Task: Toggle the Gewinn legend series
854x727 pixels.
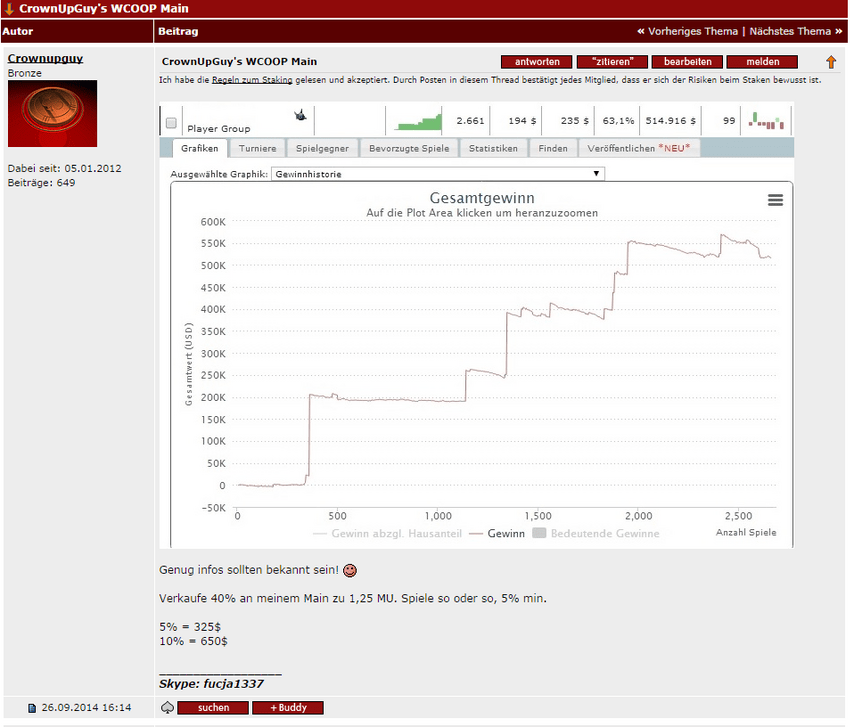Action: point(497,534)
